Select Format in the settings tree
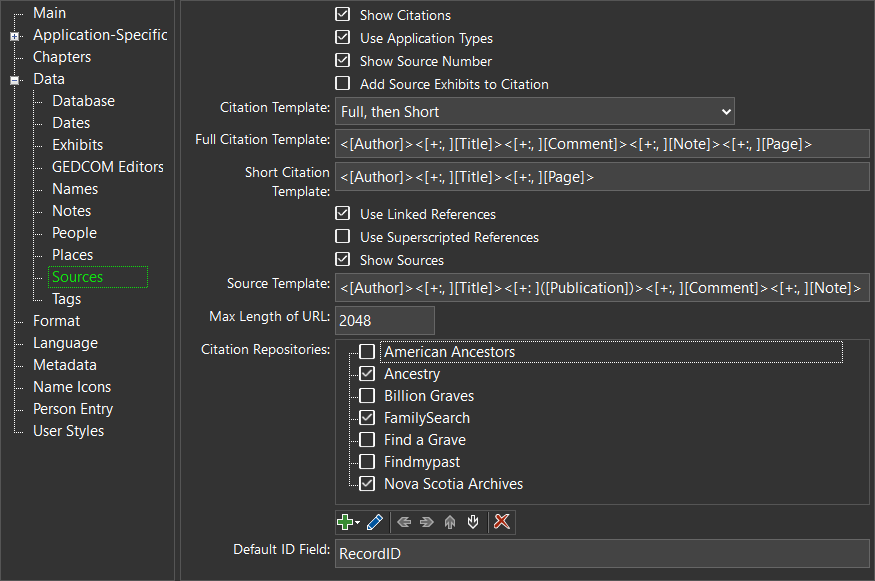The image size is (875, 581). tap(56, 321)
